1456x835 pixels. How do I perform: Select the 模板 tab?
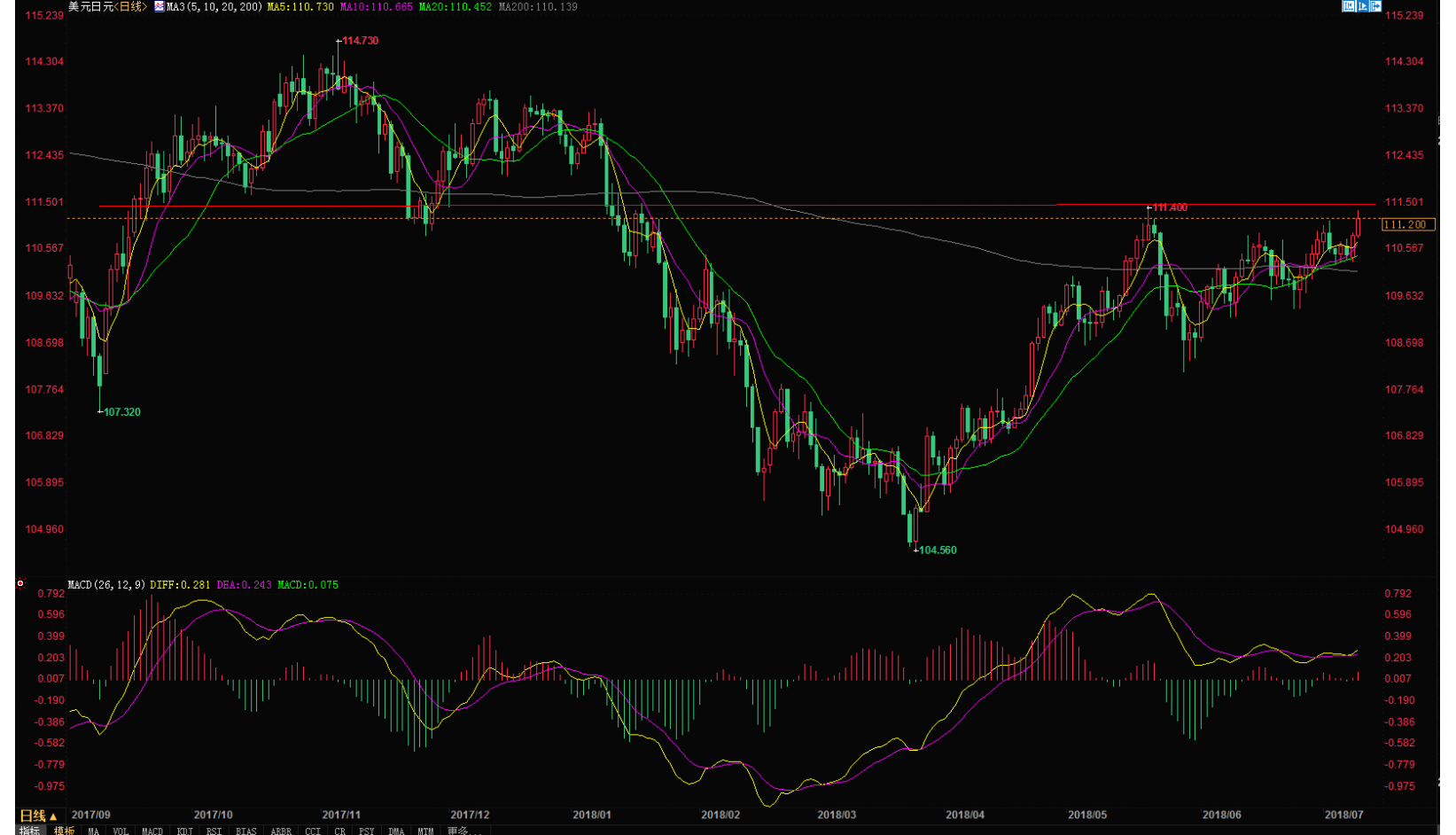pyautogui.click(x=64, y=831)
